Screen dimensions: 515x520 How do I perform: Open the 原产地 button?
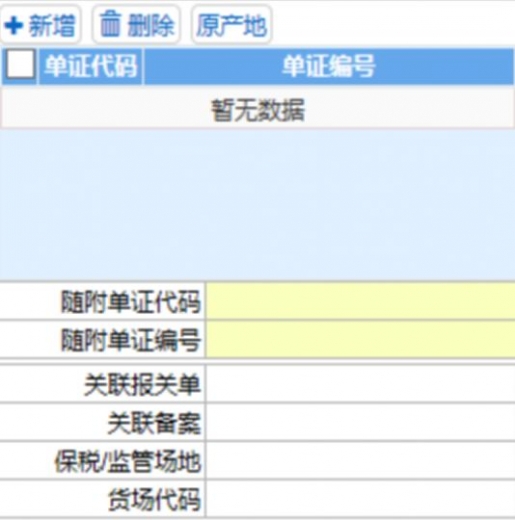click(x=232, y=25)
